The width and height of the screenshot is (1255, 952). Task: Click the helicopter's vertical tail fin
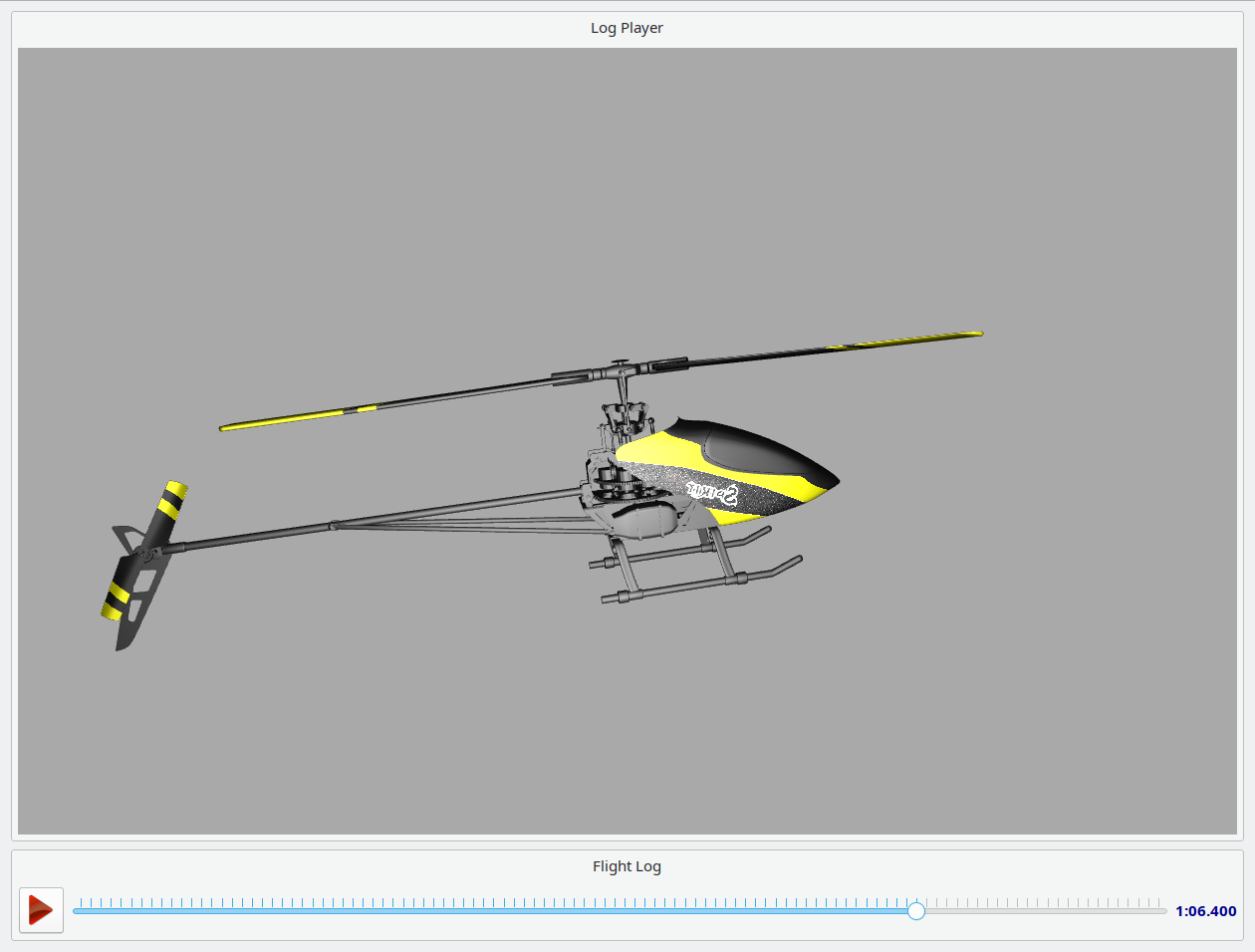pyautogui.click(x=134, y=607)
